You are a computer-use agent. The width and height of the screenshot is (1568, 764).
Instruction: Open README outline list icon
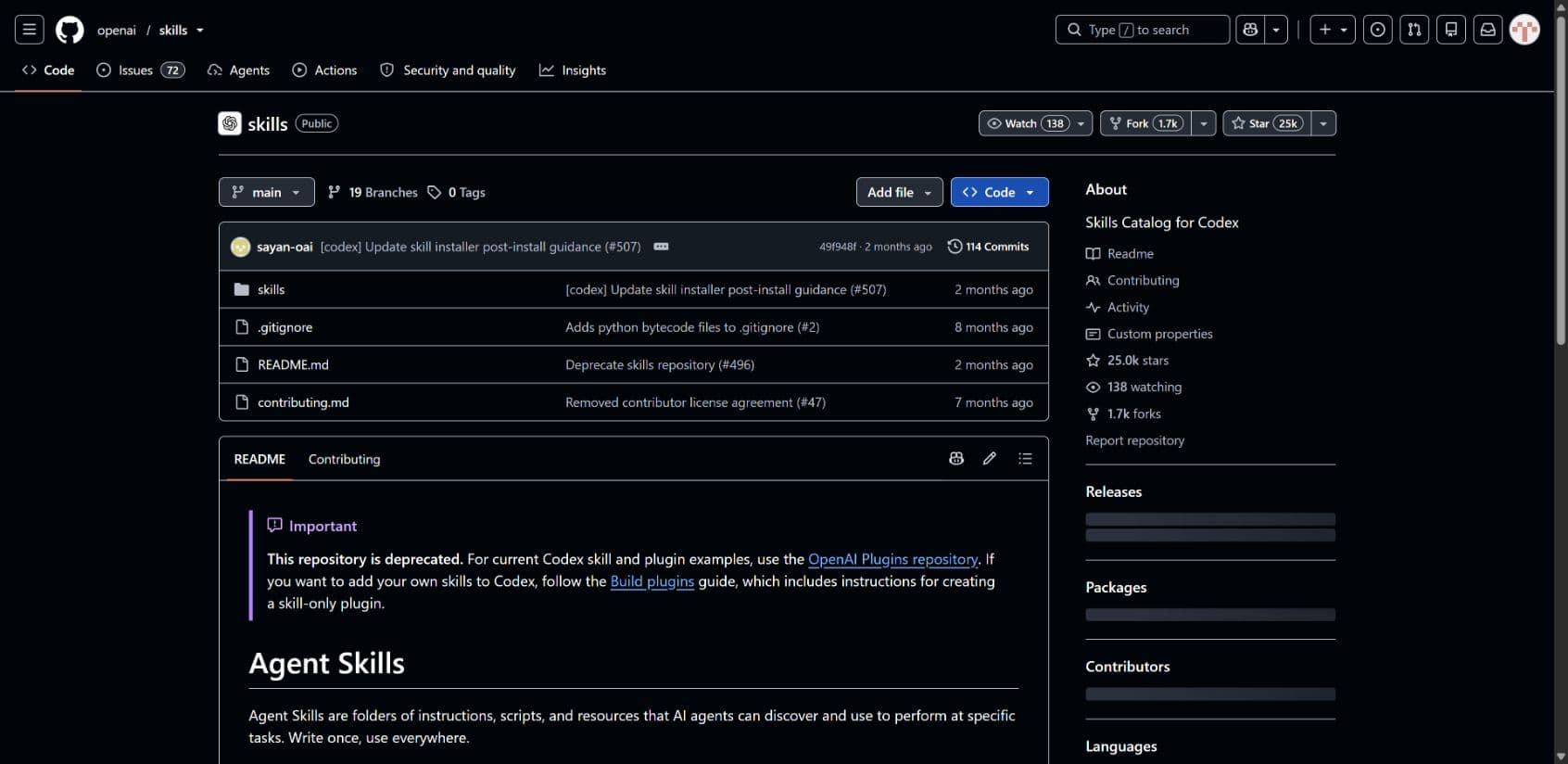(1025, 458)
